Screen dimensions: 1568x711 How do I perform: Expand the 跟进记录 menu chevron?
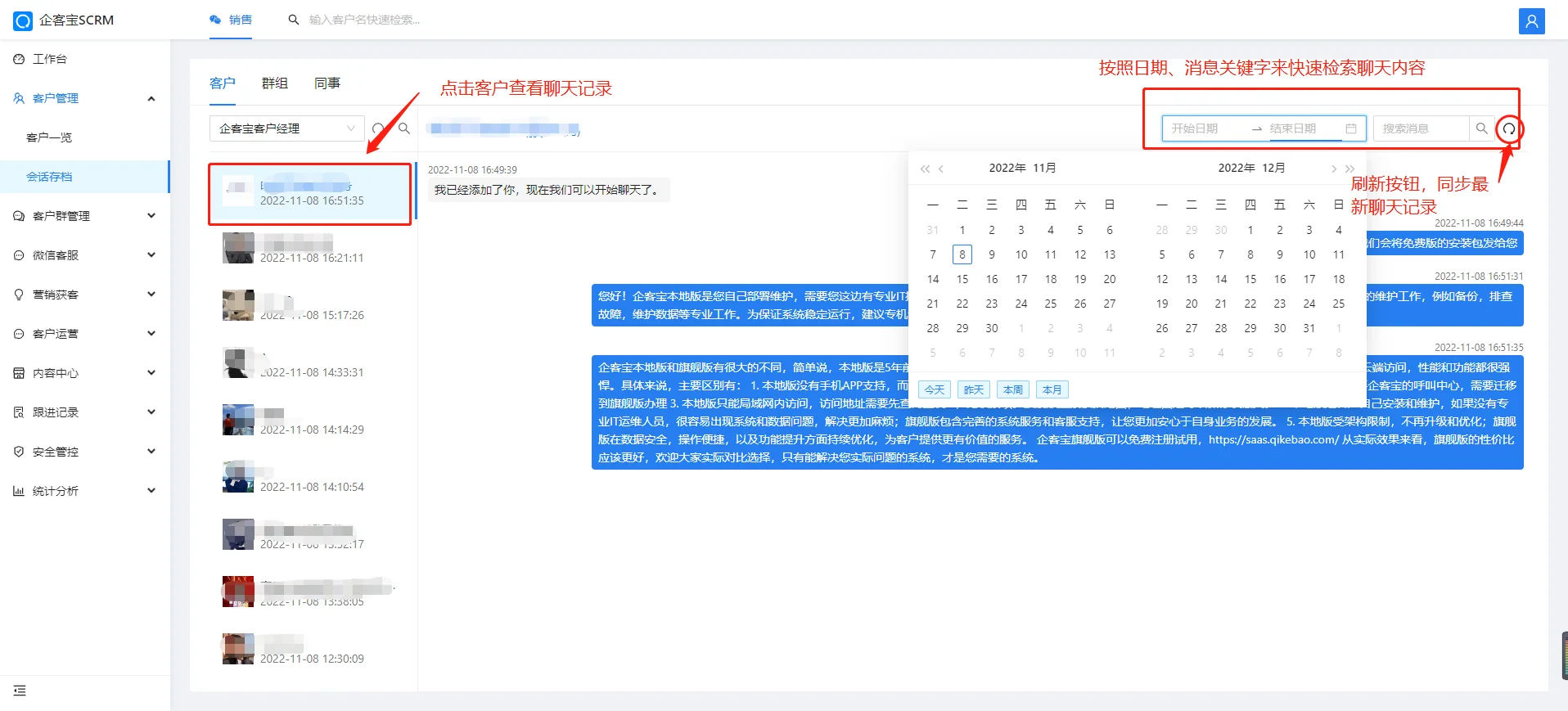point(151,412)
